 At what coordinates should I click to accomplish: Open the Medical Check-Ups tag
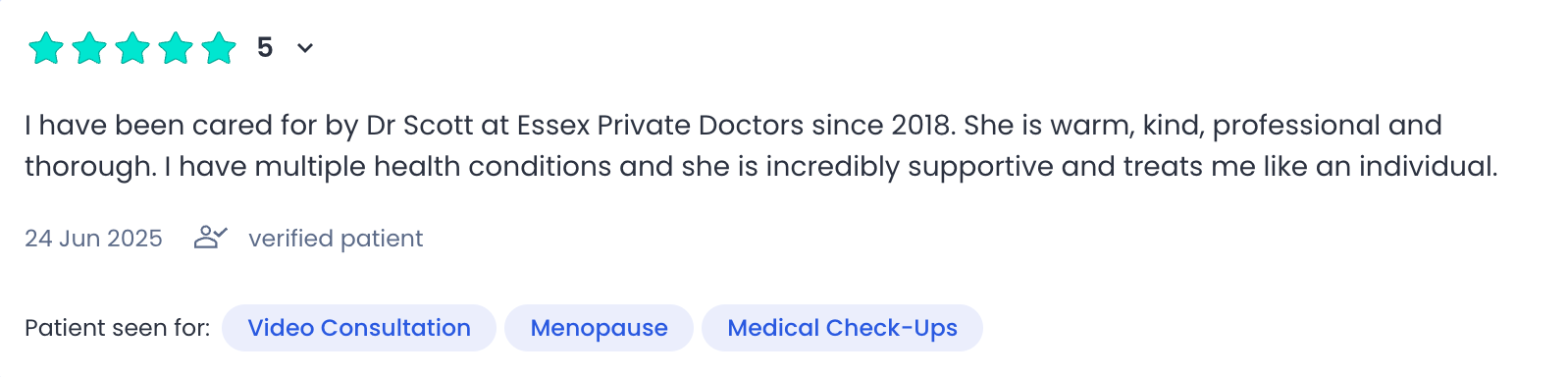(x=842, y=328)
